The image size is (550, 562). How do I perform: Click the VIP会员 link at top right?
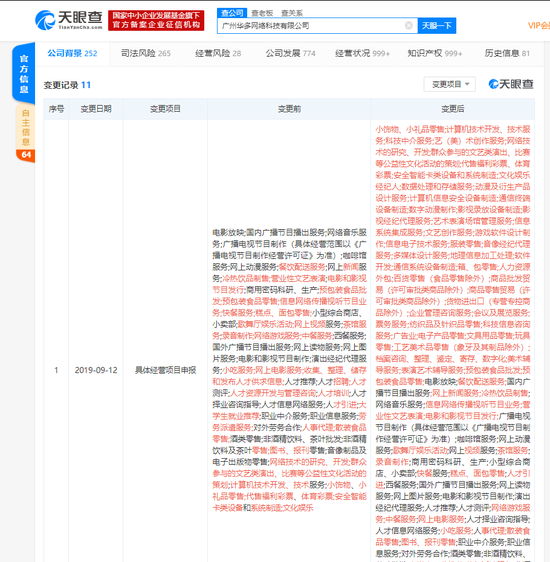(x=539, y=25)
